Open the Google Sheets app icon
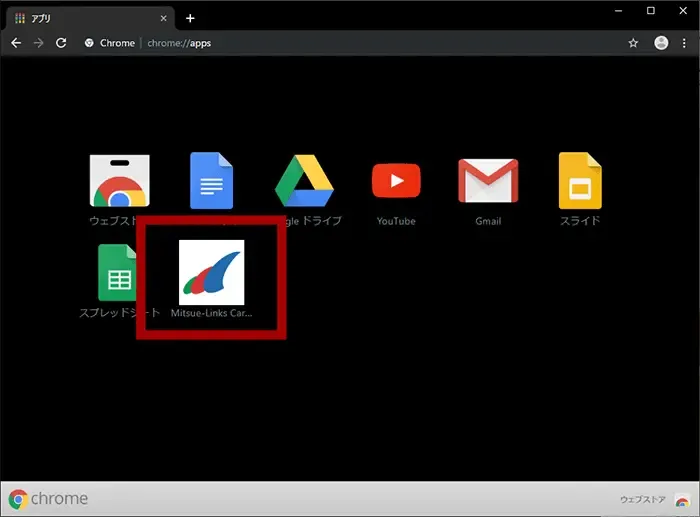Screen dimensions: 700x517 (117, 272)
